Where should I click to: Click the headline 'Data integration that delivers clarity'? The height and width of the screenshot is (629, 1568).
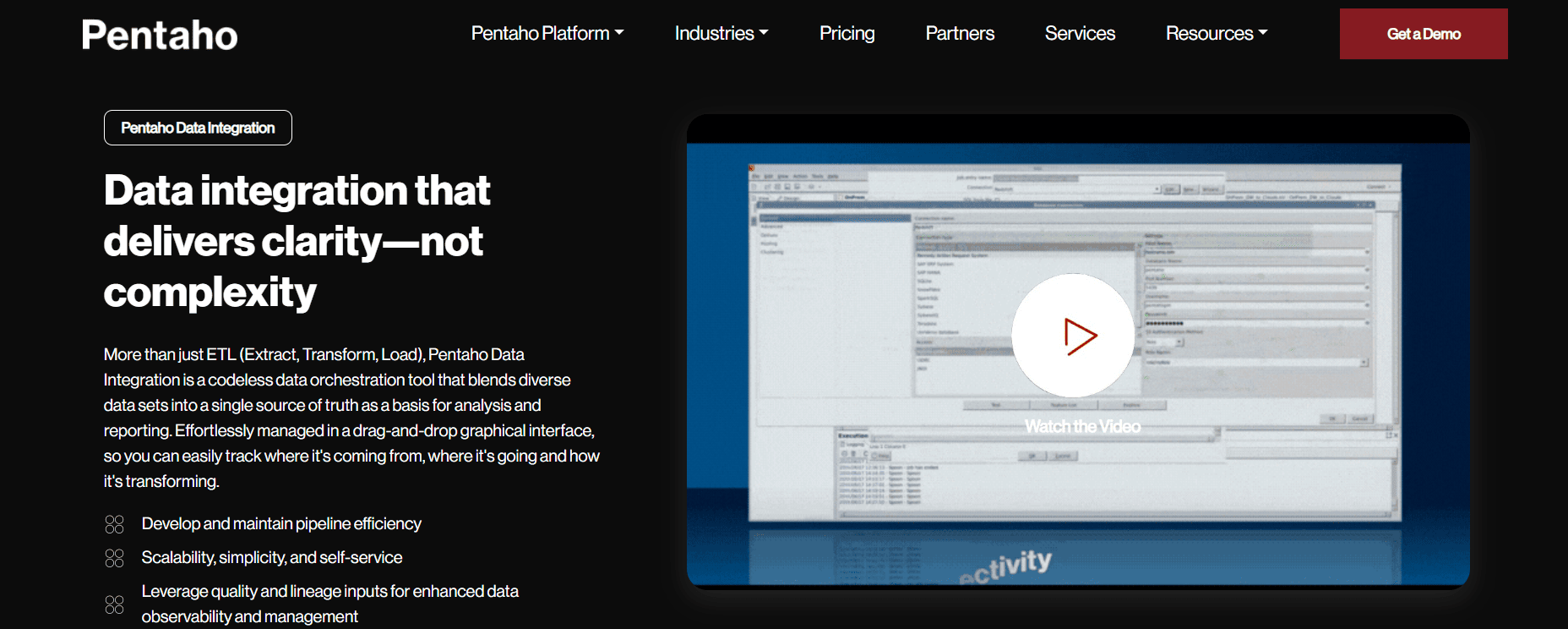(x=297, y=241)
